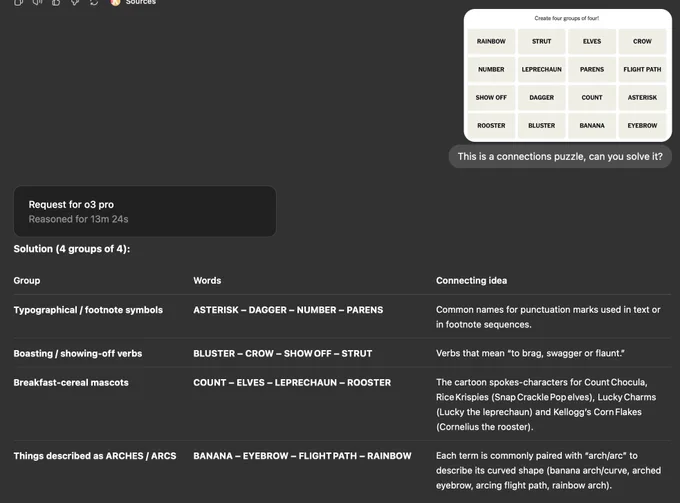Image resolution: width=680 pixels, height=503 pixels.
Task: Click the 'Group' column header
Action: click(x=27, y=281)
